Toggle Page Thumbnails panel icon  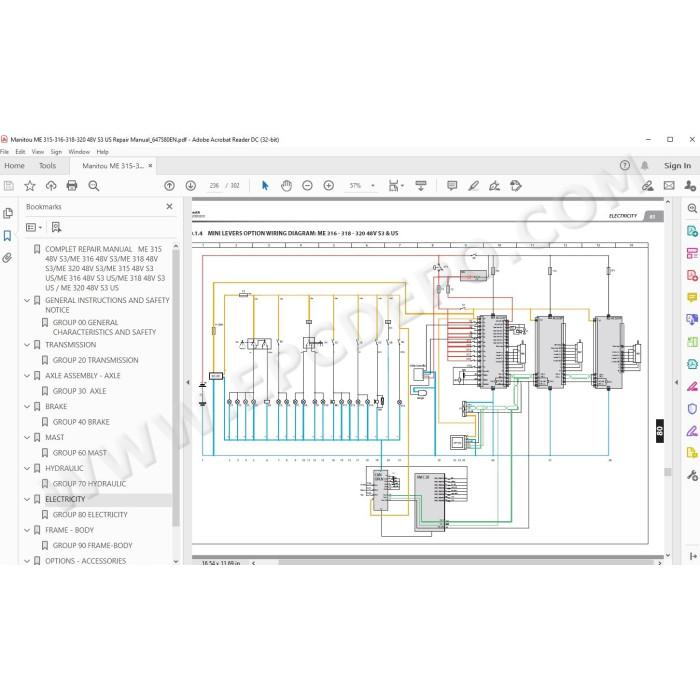8,213
